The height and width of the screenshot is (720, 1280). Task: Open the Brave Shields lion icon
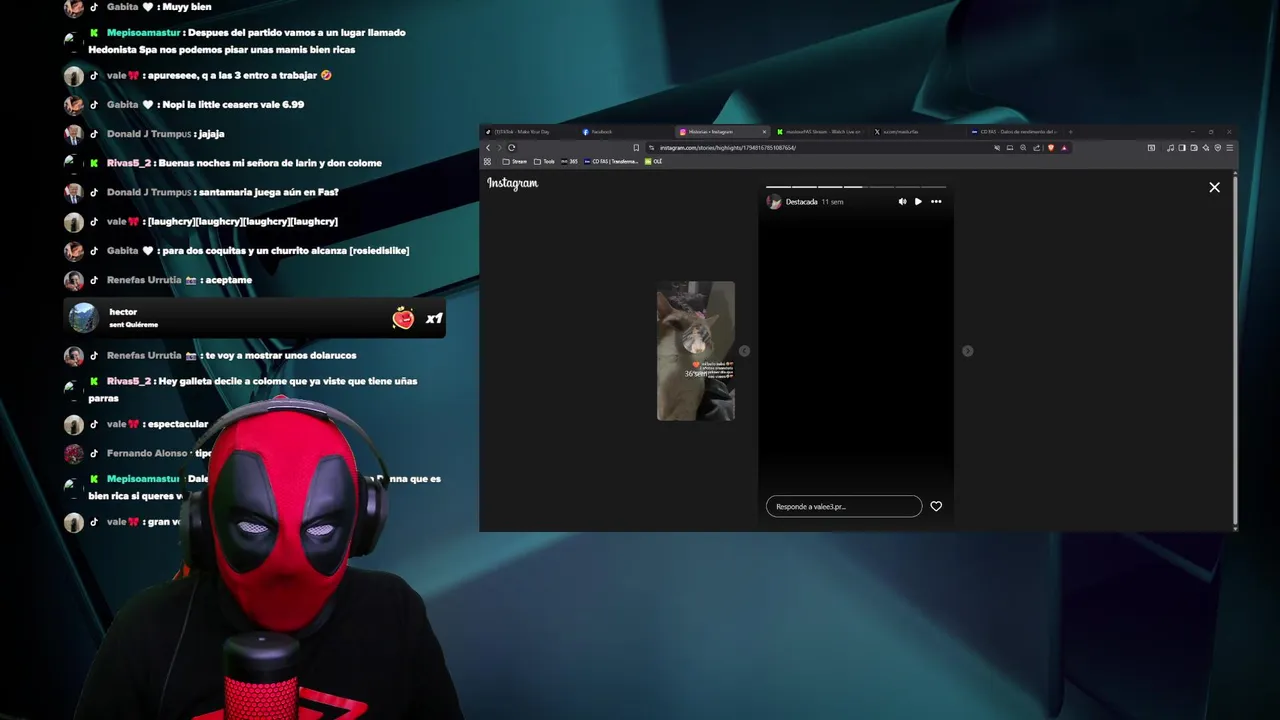[1050, 148]
